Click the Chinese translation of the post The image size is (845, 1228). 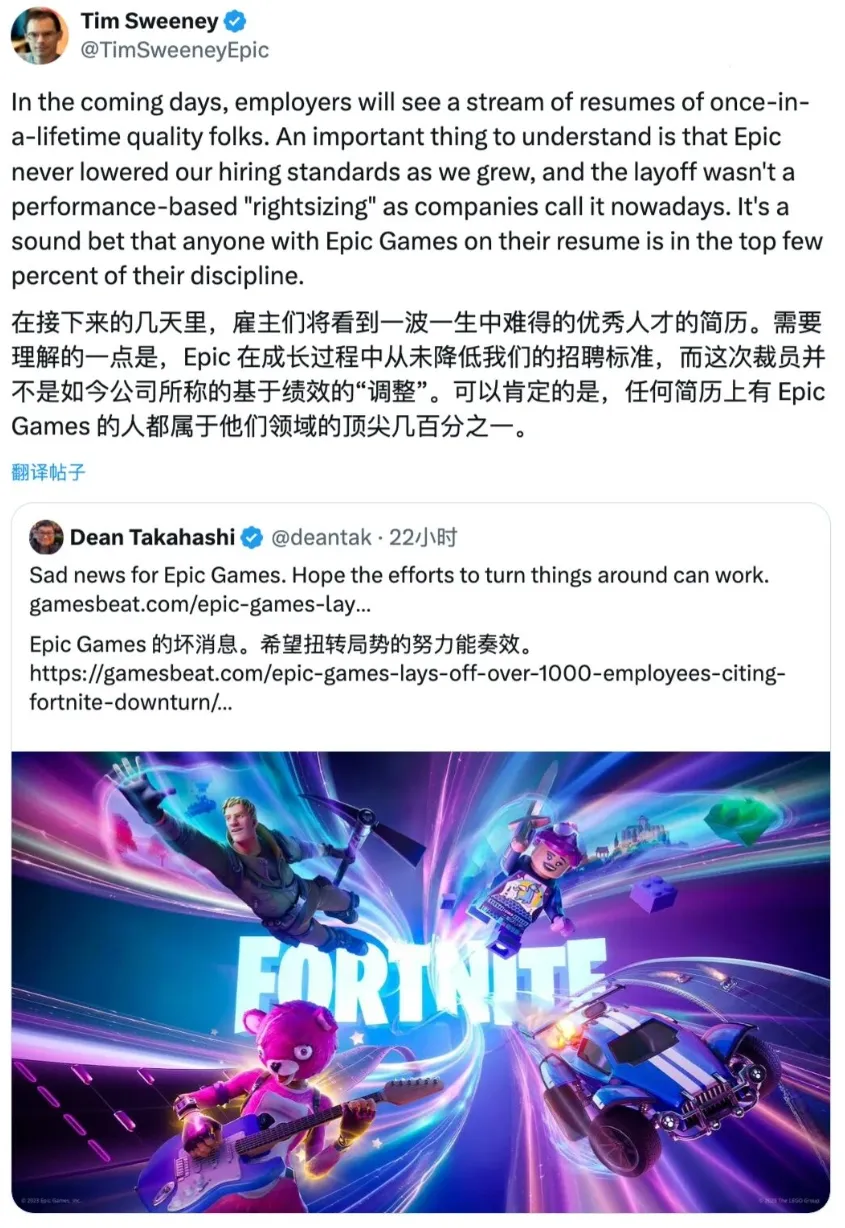coord(418,375)
